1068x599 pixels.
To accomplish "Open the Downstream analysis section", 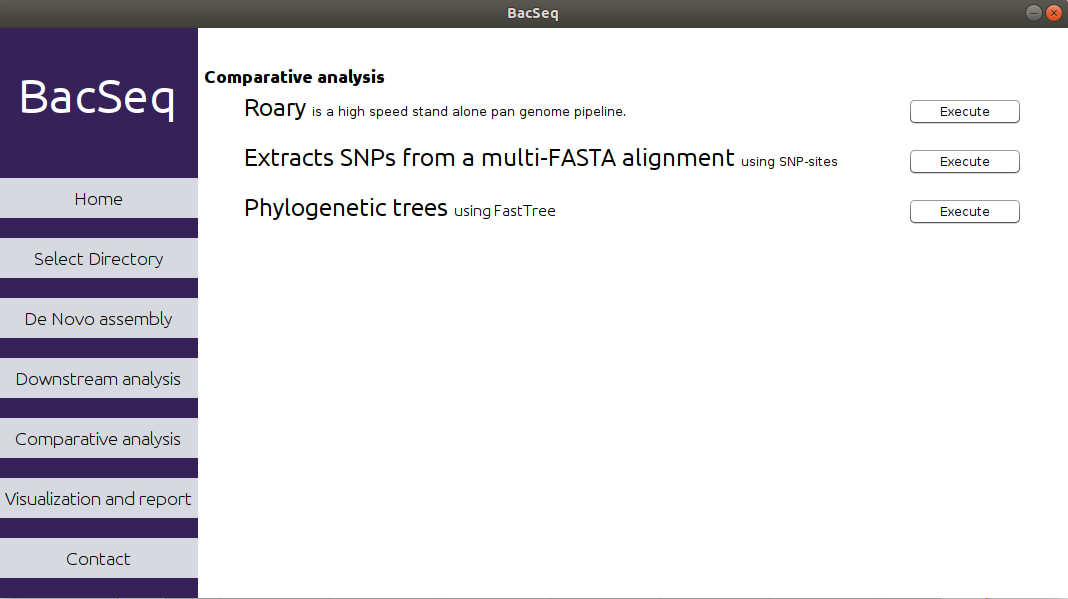I will pyautogui.click(x=99, y=378).
